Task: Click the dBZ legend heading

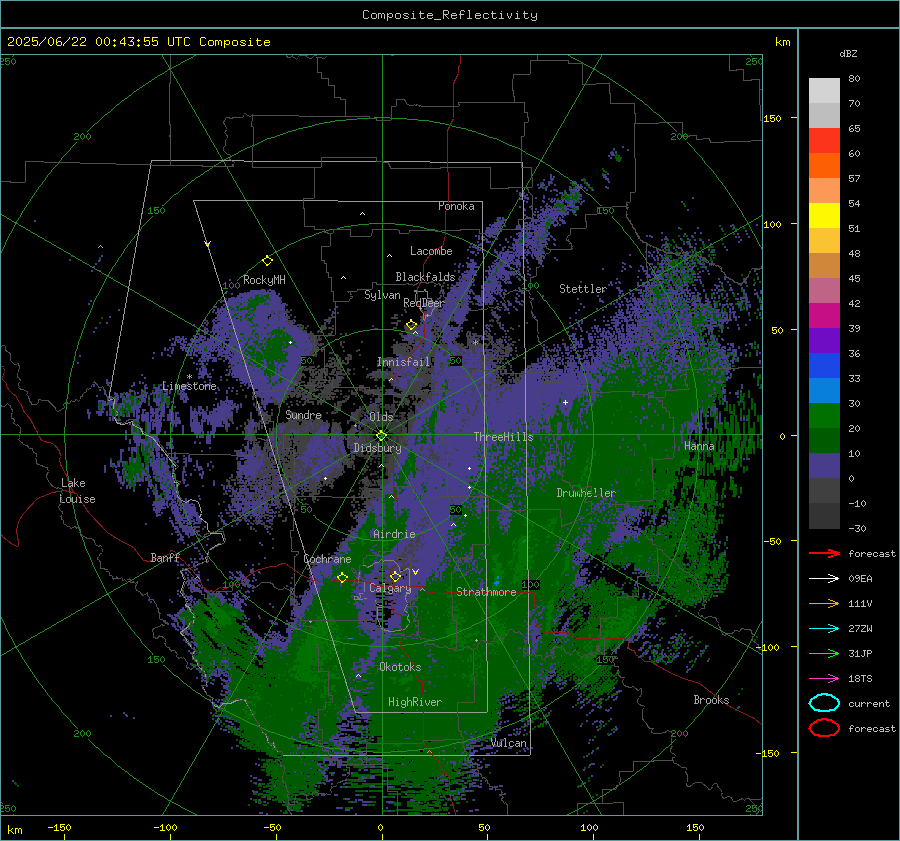Action: [x=848, y=53]
